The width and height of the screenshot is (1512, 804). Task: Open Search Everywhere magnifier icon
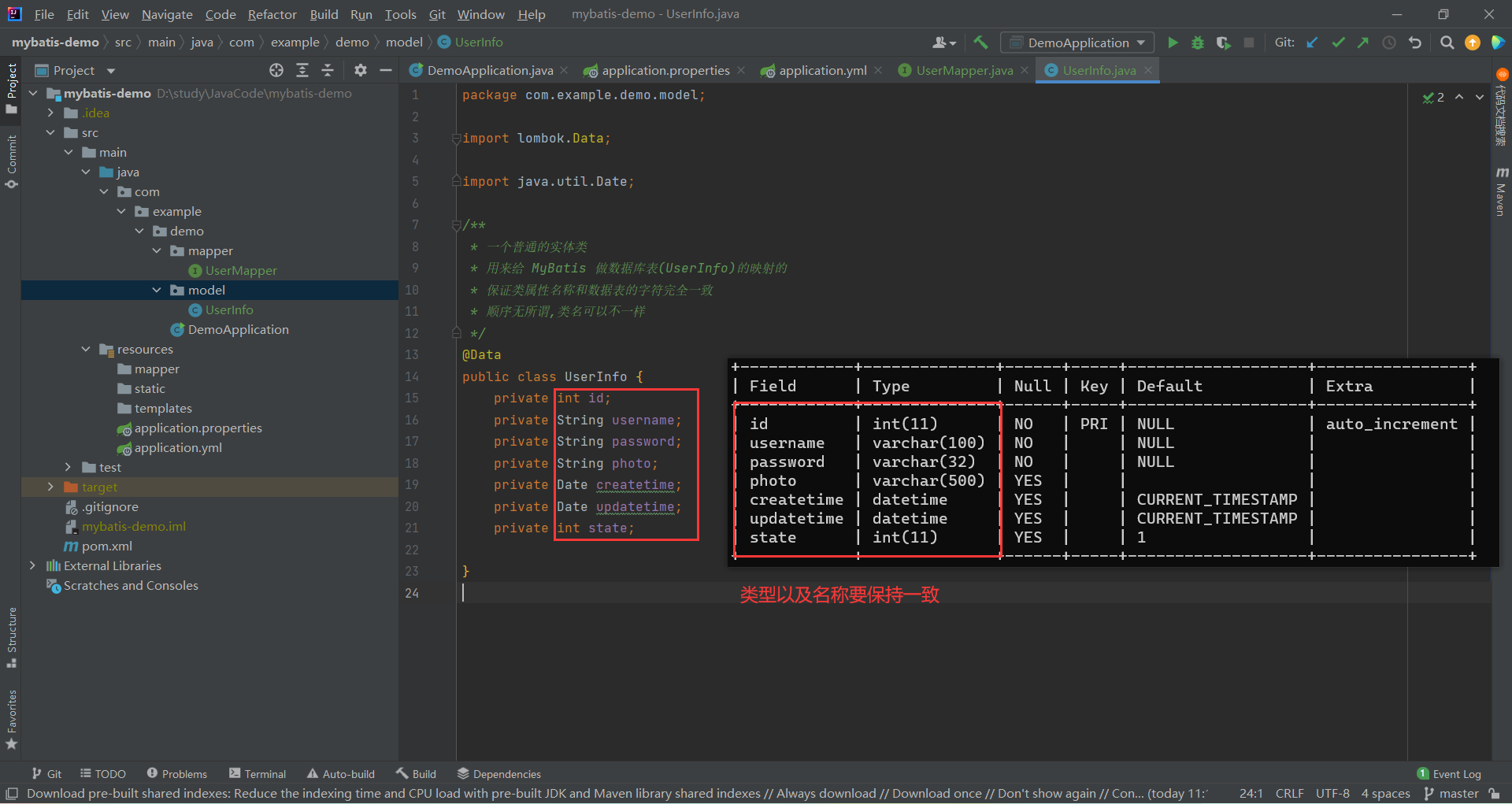[x=1447, y=43]
